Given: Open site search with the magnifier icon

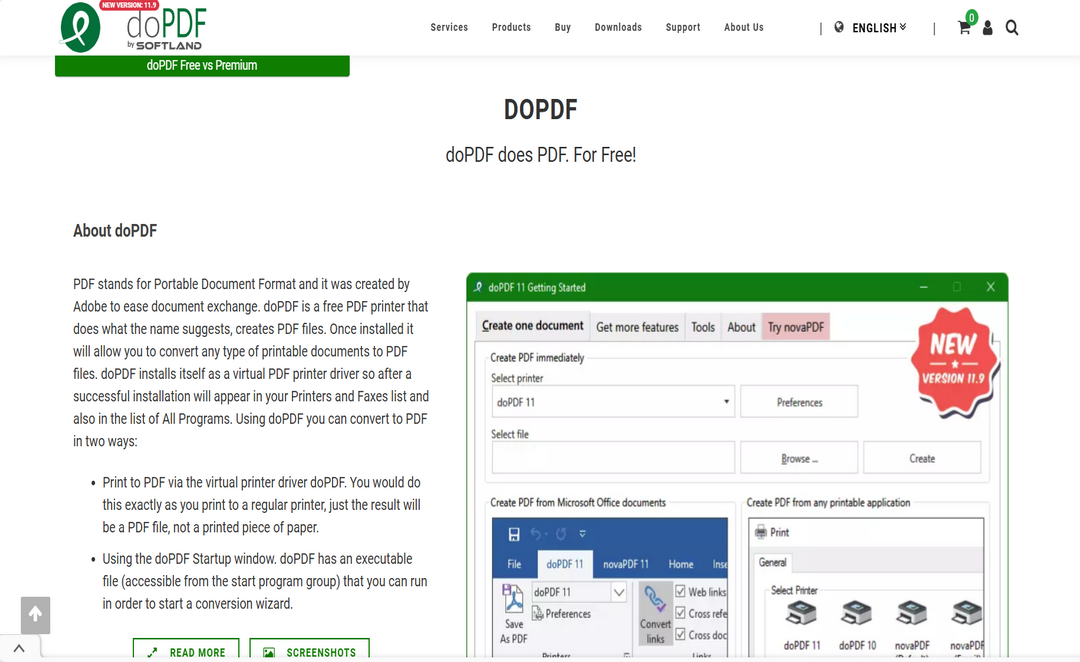Looking at the screenshot, I should (x=1012, y=28).
